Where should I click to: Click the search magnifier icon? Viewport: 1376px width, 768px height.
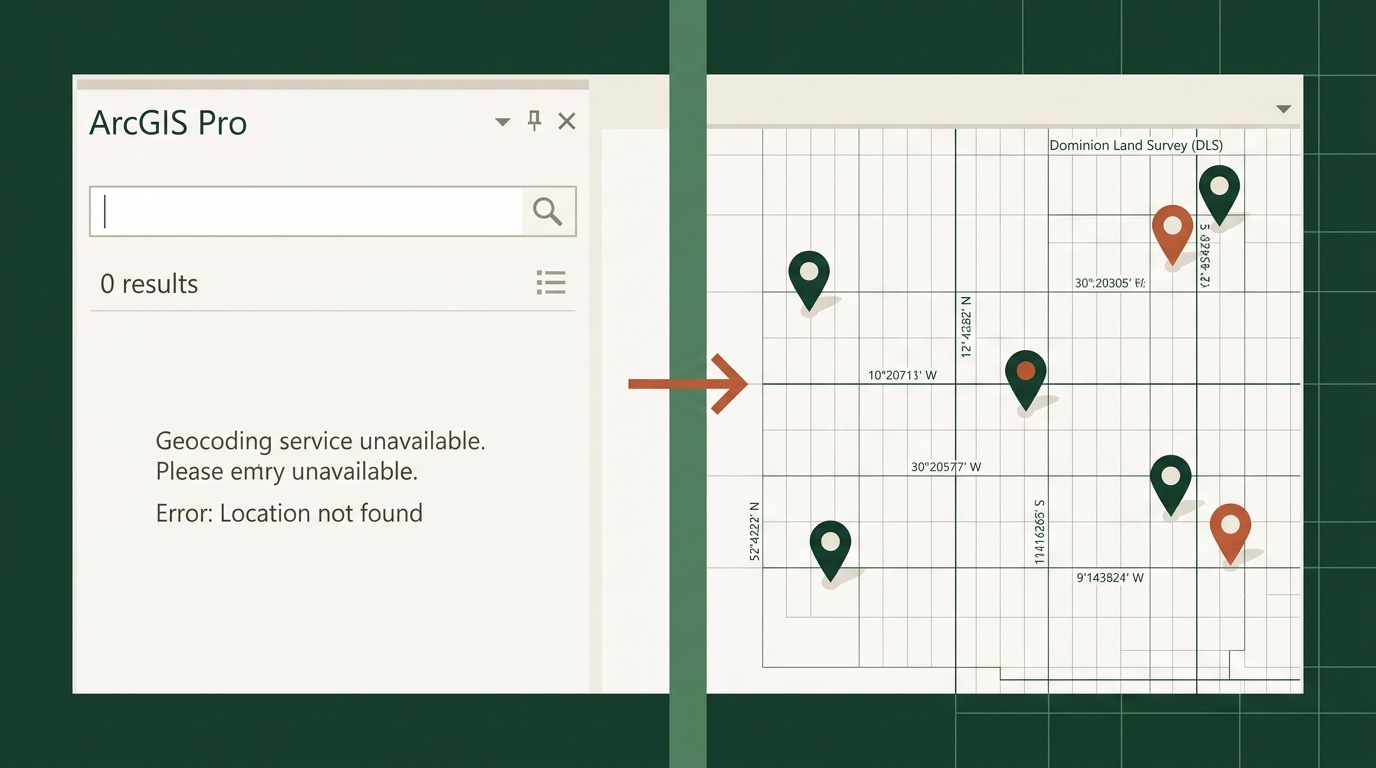point(547,211)
